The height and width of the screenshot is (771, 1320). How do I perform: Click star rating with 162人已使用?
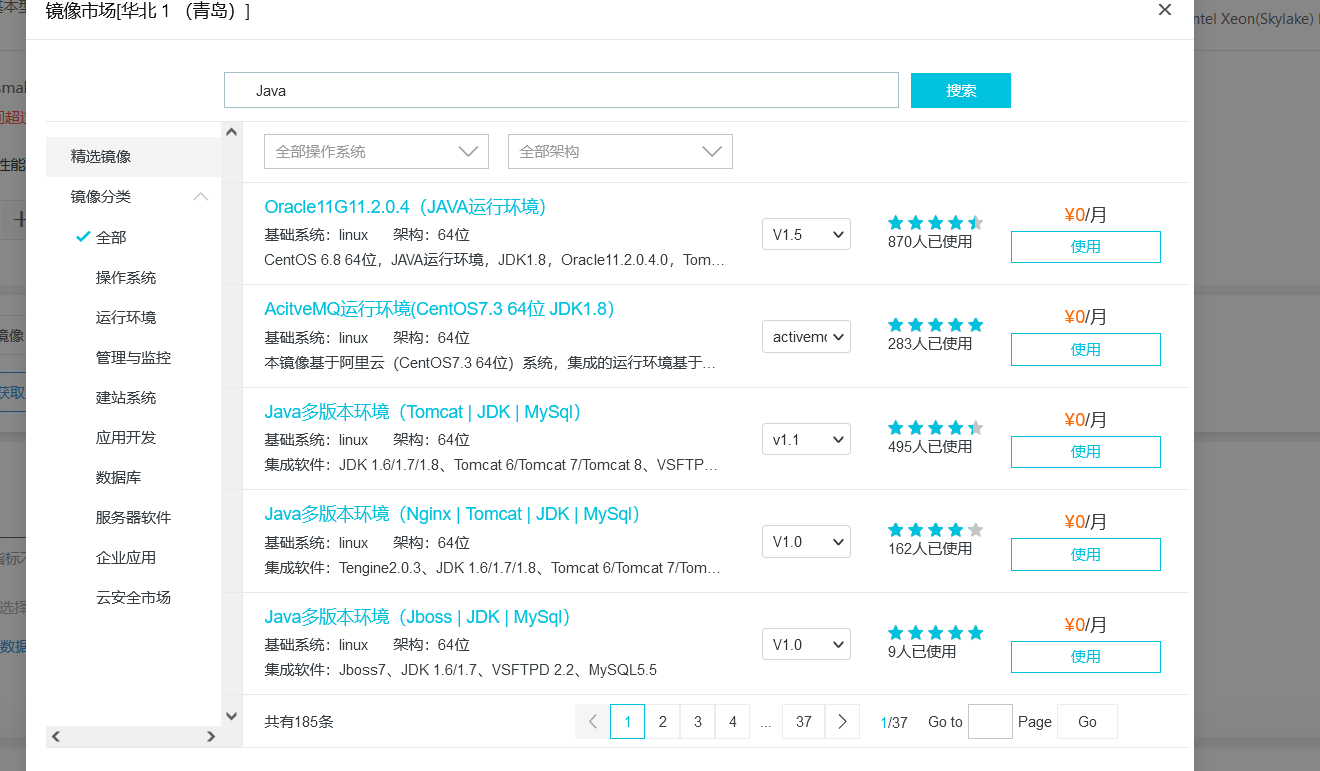pyautogui.click(x=936, y=530)
